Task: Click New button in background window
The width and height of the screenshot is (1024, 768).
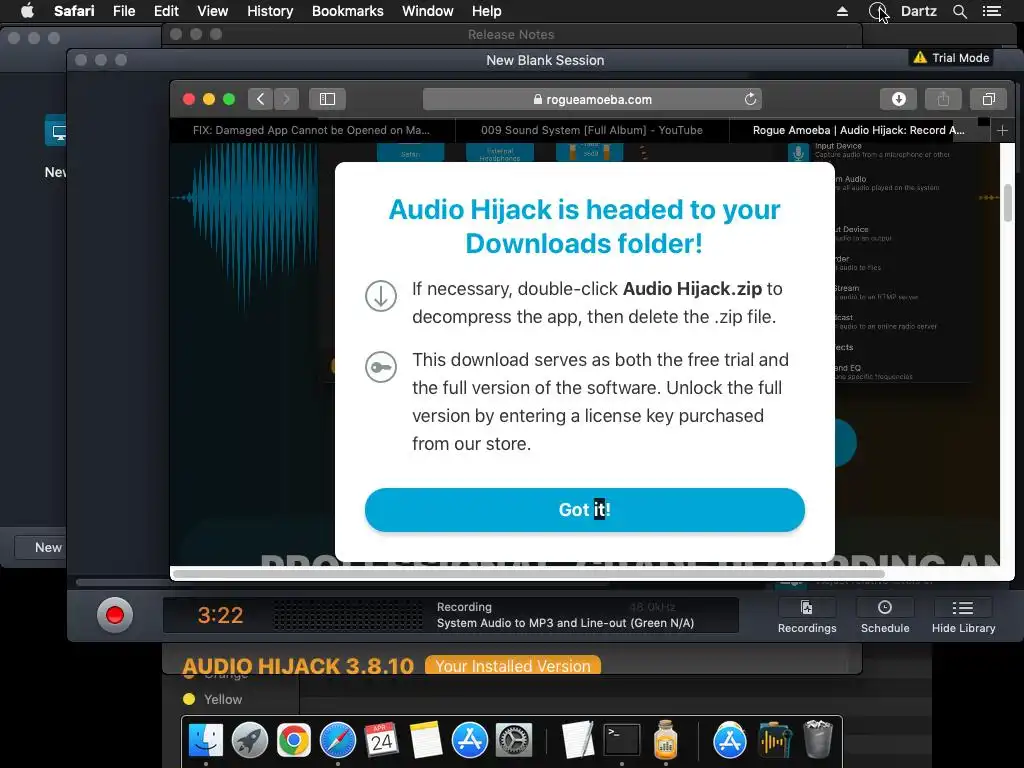Action: (x=40, y=547)
